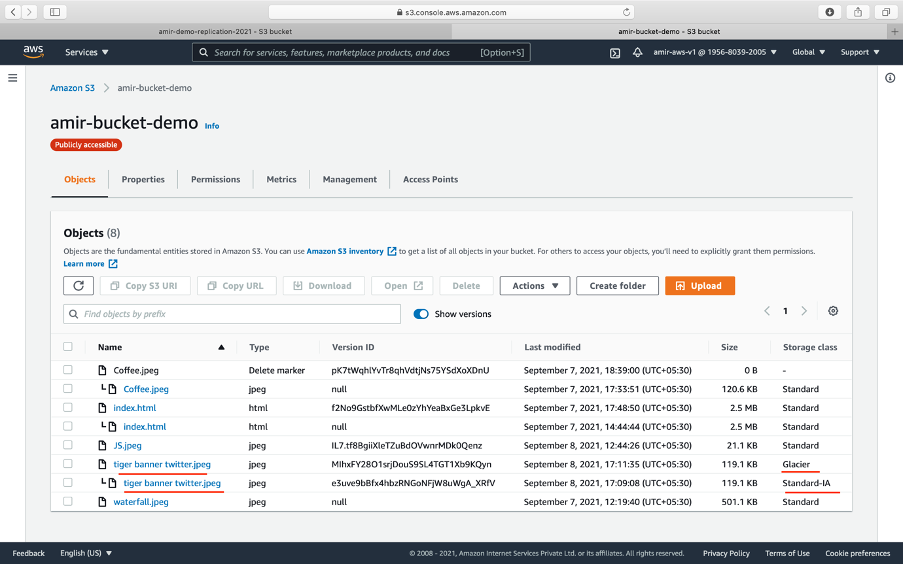Select all objects with header checkbox
904x564 pixels.
pos(68,347)
